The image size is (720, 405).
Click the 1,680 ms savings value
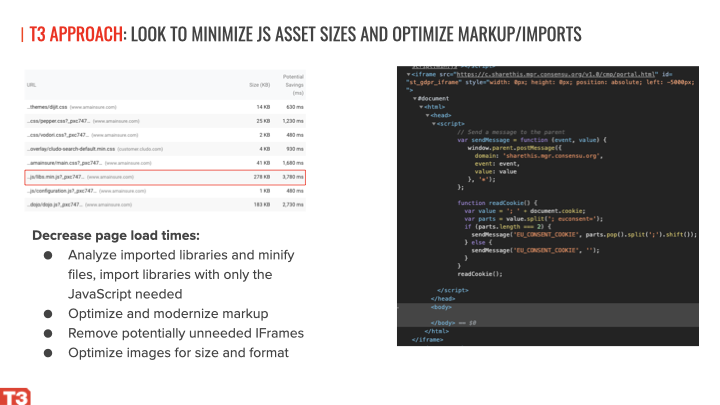(x=293, y=163)
